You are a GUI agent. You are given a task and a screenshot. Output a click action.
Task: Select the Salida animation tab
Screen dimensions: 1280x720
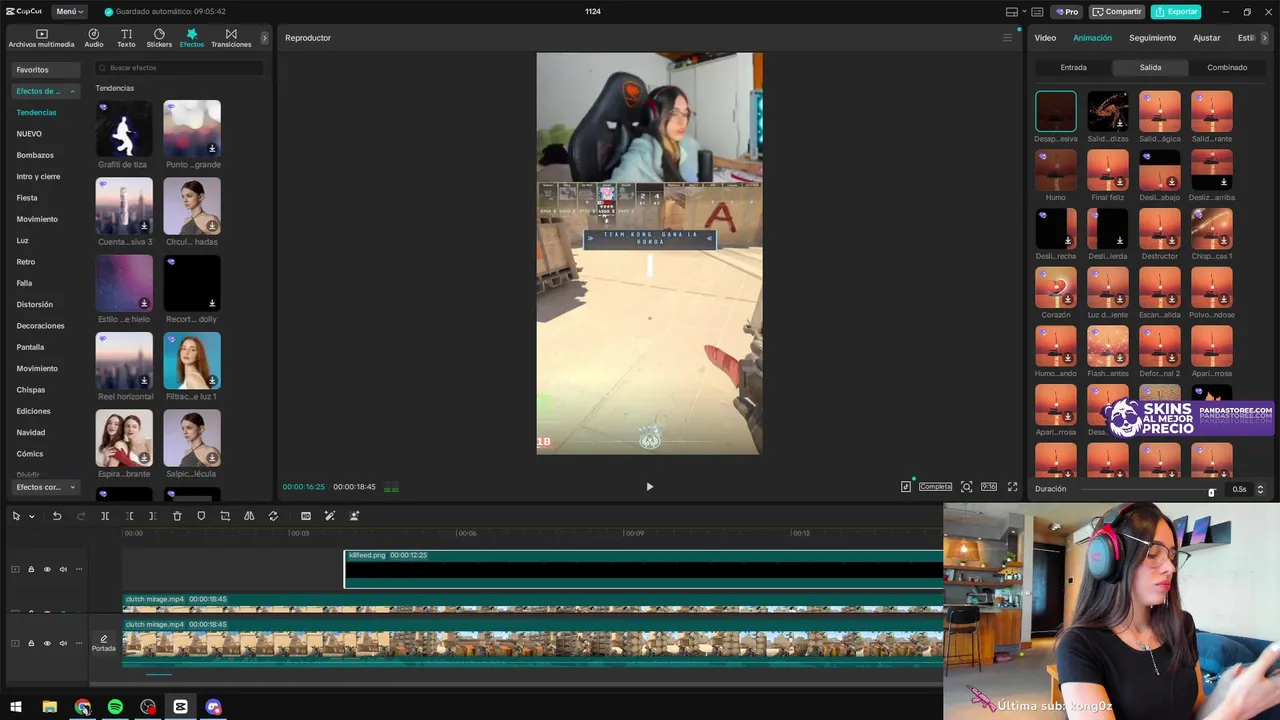(x=1150, y=68)
